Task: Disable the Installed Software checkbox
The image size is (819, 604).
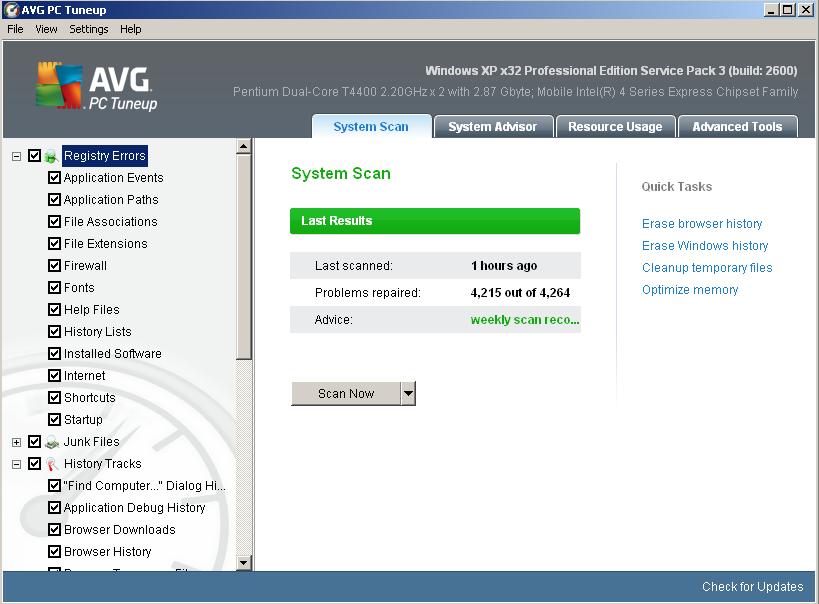Action: coord(54,354)
